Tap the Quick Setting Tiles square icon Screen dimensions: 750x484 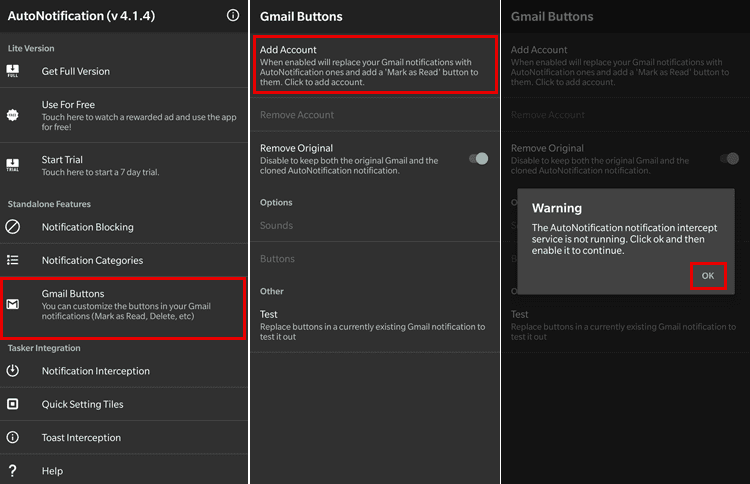pyautogui.click(x=13, y=404)
